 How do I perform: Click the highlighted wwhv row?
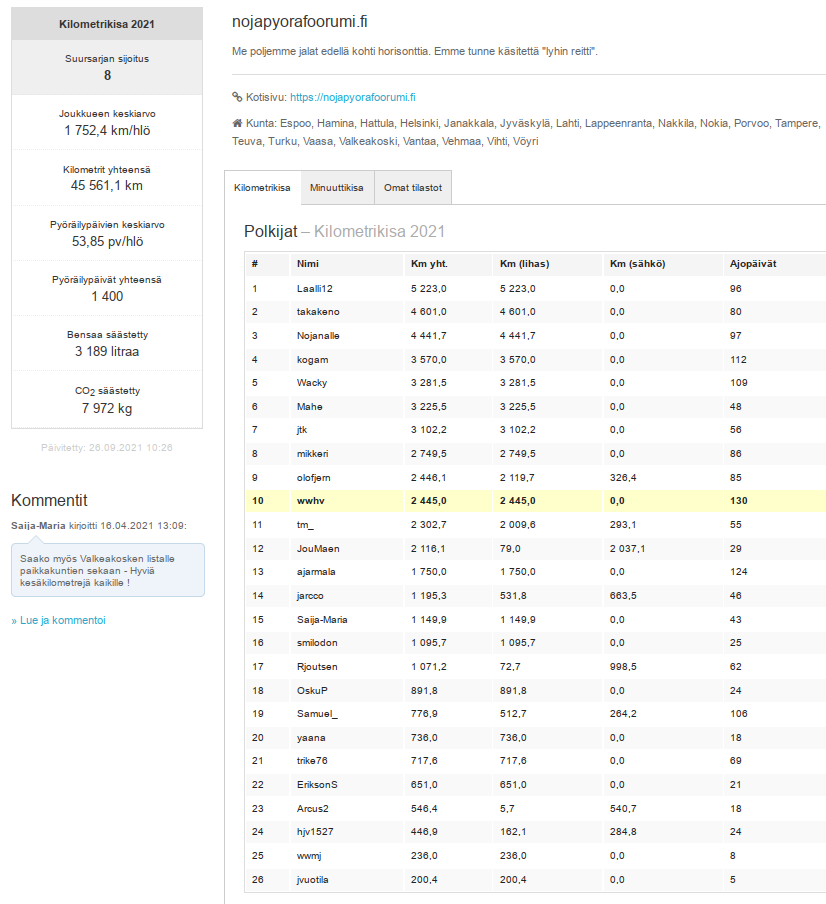pos(535,501)
